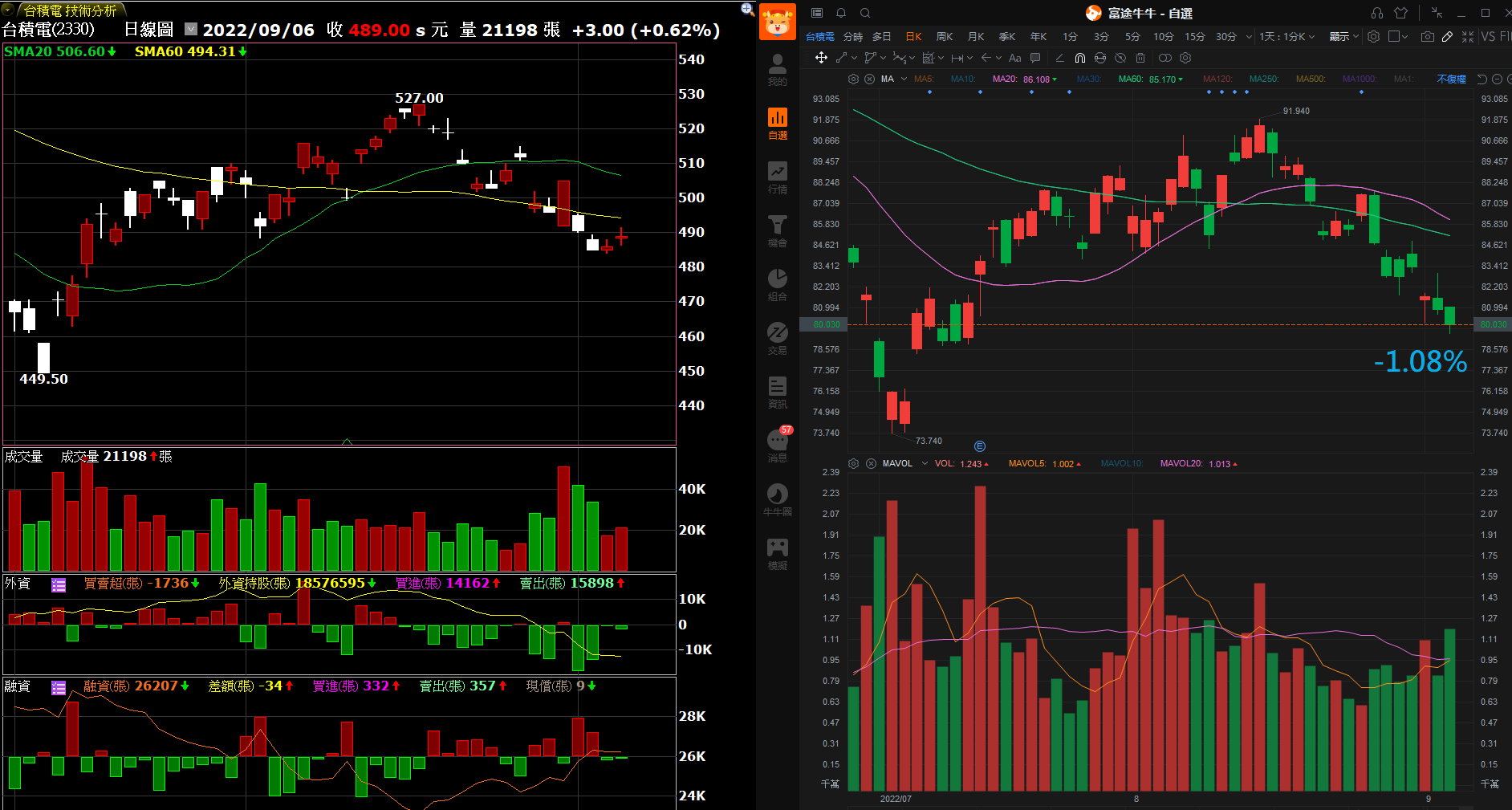Click the magnet snap drawing icon
The image size is (1512, 810).
tap(1080, 58)
